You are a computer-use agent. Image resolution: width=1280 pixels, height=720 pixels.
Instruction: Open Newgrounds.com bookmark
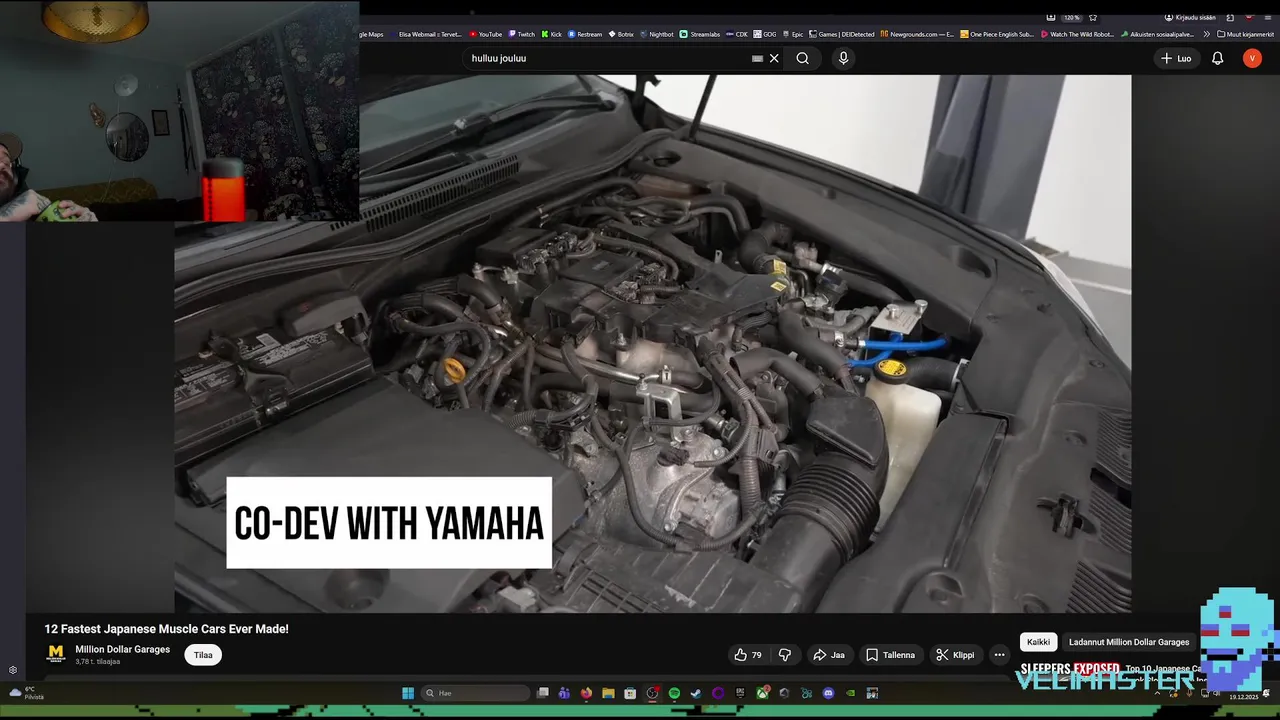pos(917,34)
